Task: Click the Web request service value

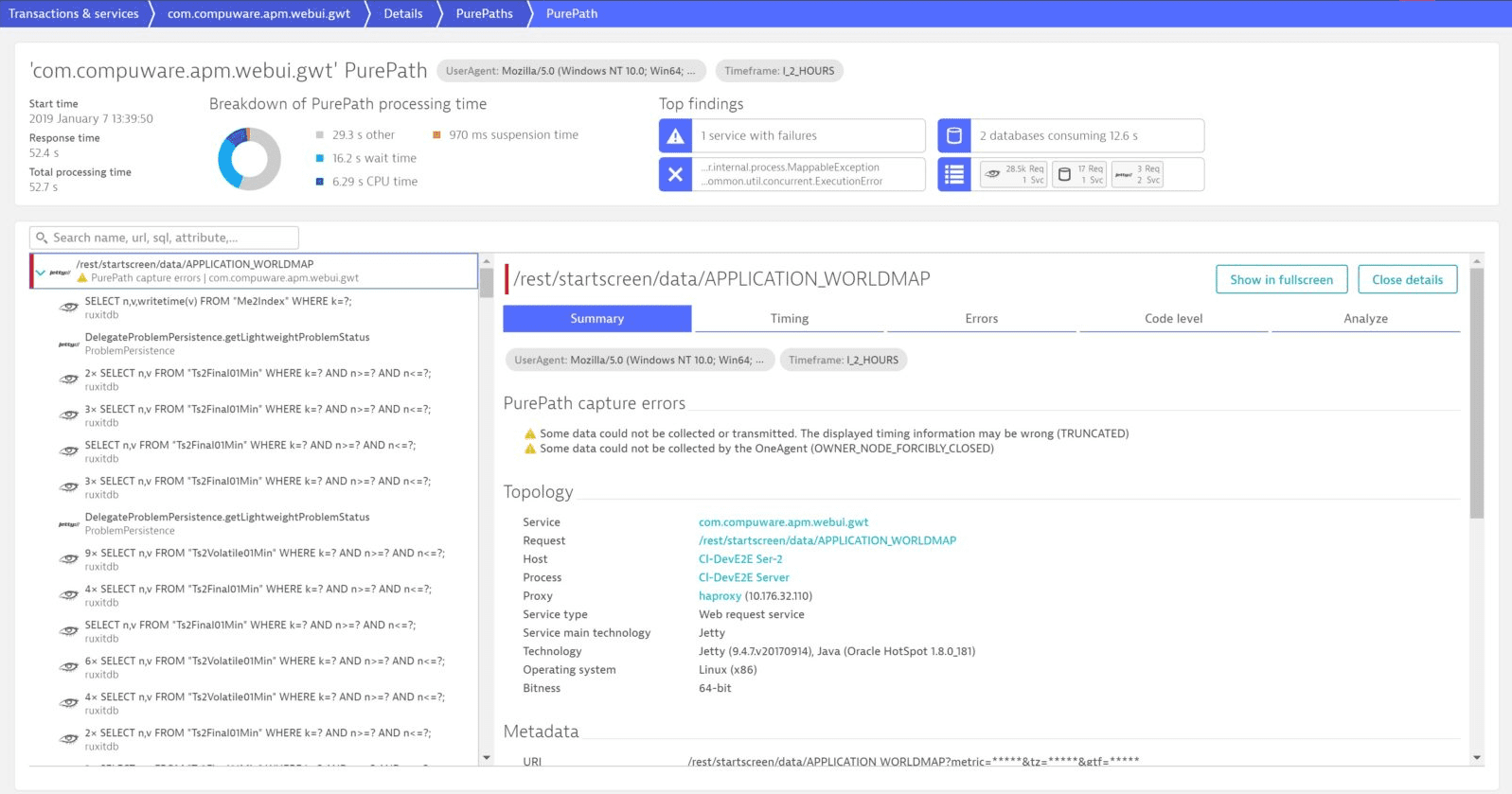Action: pos(752,614)
